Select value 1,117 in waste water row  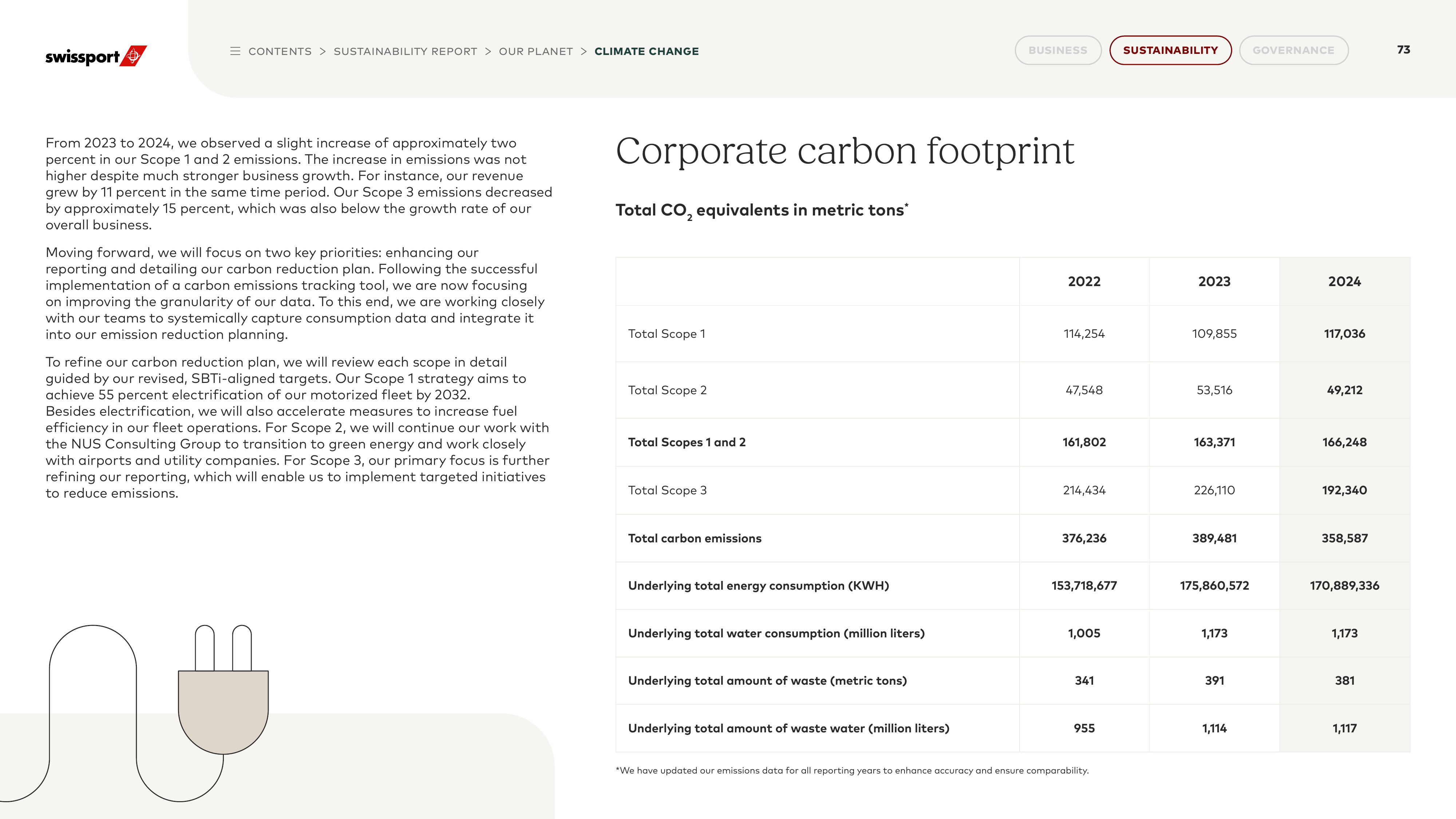tap(1345, 729)
